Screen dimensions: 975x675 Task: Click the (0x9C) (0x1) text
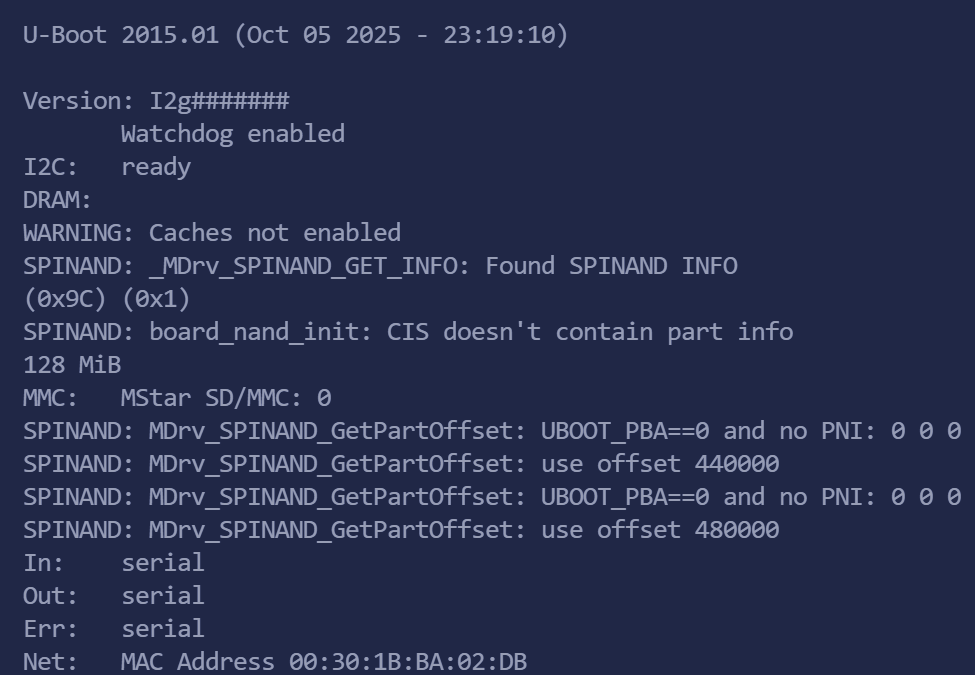[x=106, y=299]
